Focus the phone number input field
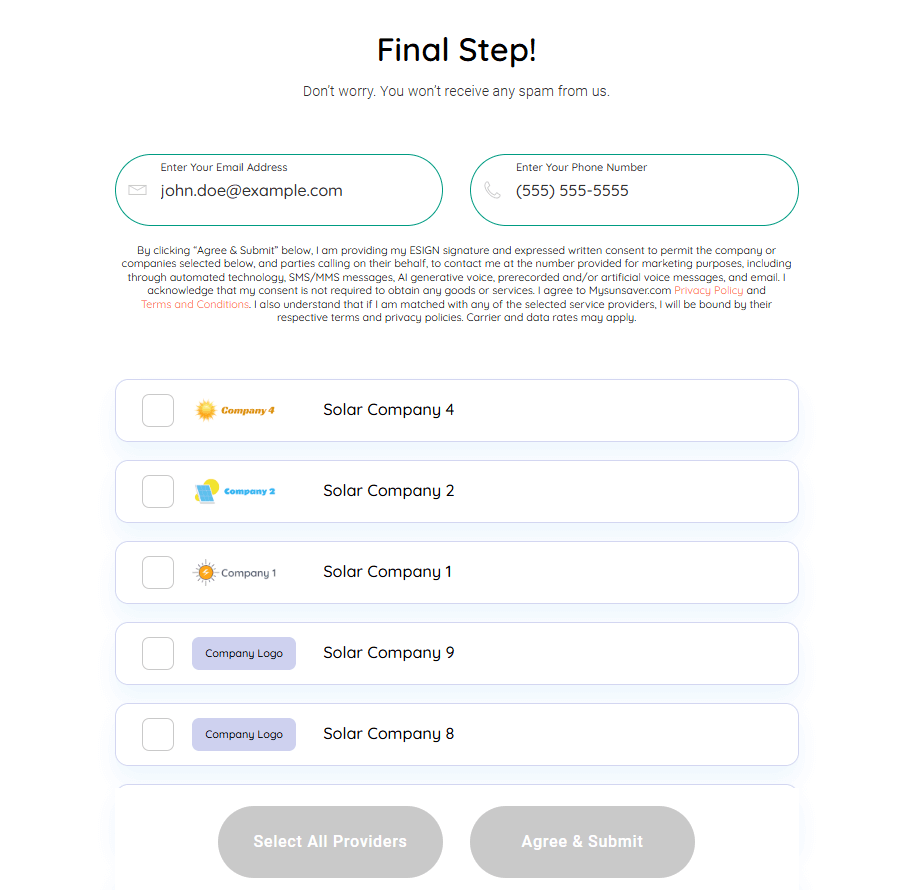920x890 pixels. (645, 191)
